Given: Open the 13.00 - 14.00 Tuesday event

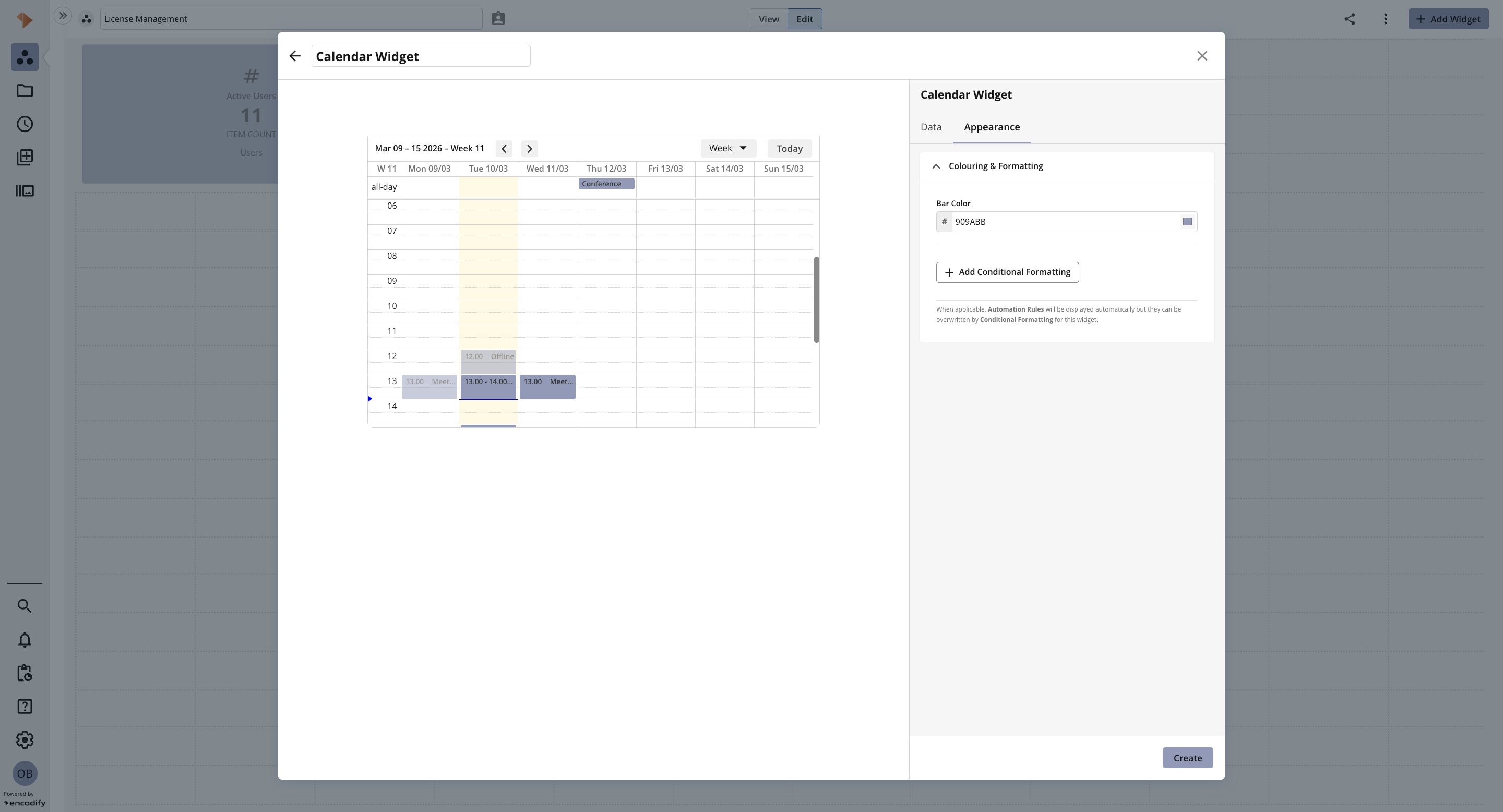Looking at the screenshot, I should [488, 387].
